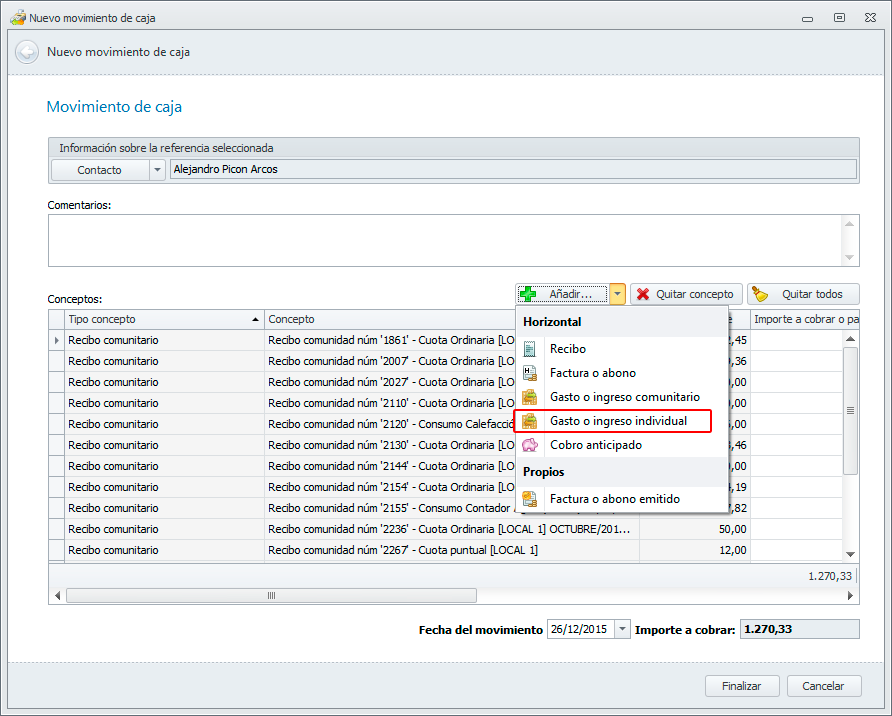Select Factura o abono emitido entry
Viewport: 892px width, 716px height.
pos(621,499)
